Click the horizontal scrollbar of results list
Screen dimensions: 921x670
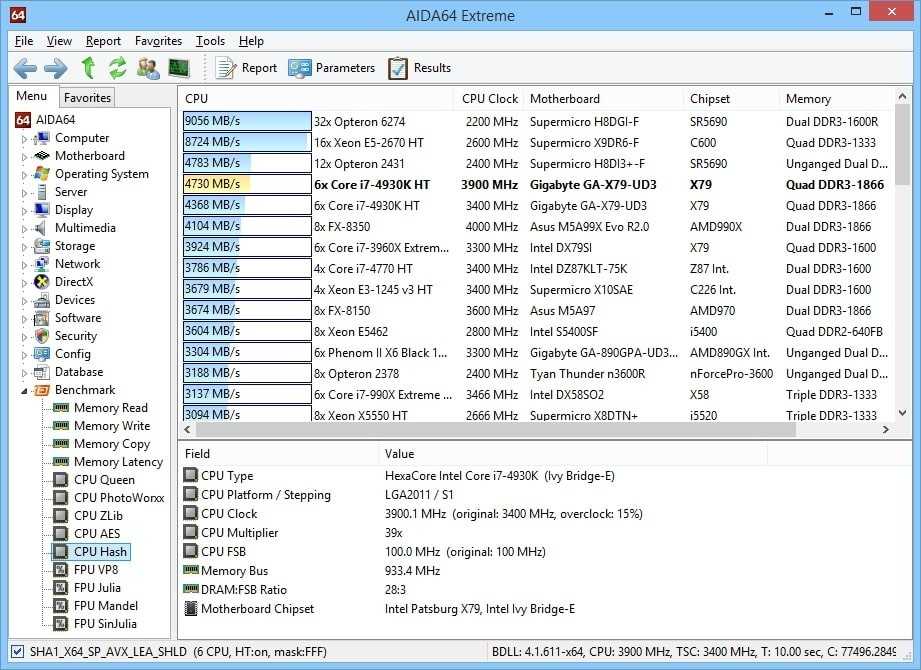[x=500, y=429]
